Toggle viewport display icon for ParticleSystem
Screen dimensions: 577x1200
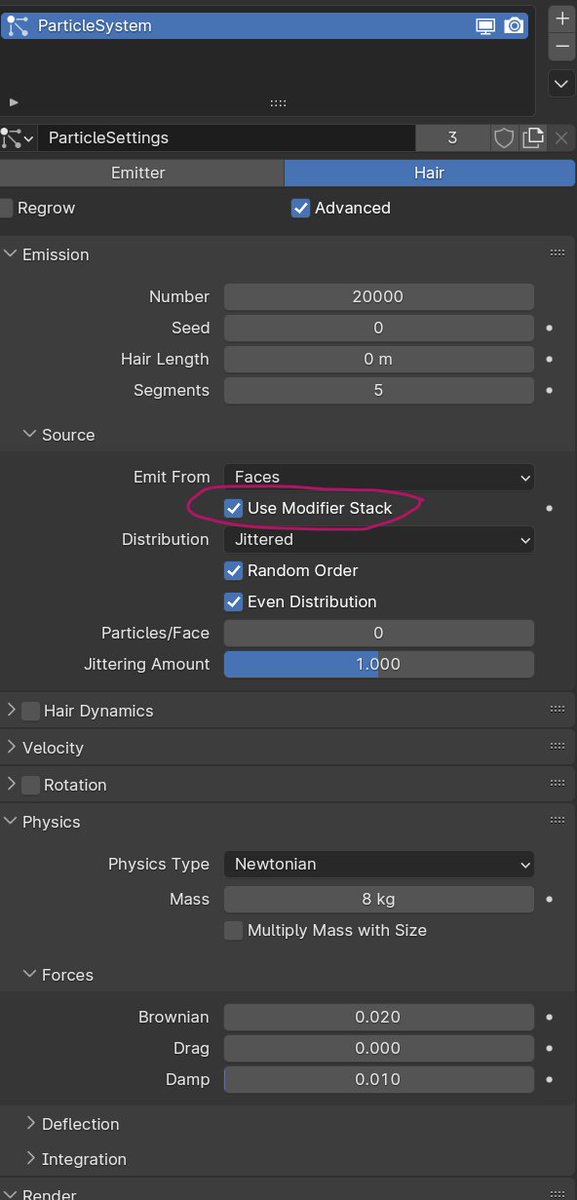click(x=485, y=26)
